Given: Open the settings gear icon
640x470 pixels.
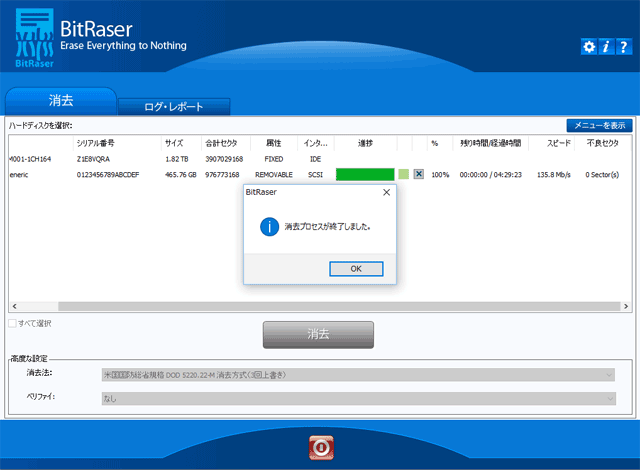Looking at the screenshot, I should click(x=589, y=47).
